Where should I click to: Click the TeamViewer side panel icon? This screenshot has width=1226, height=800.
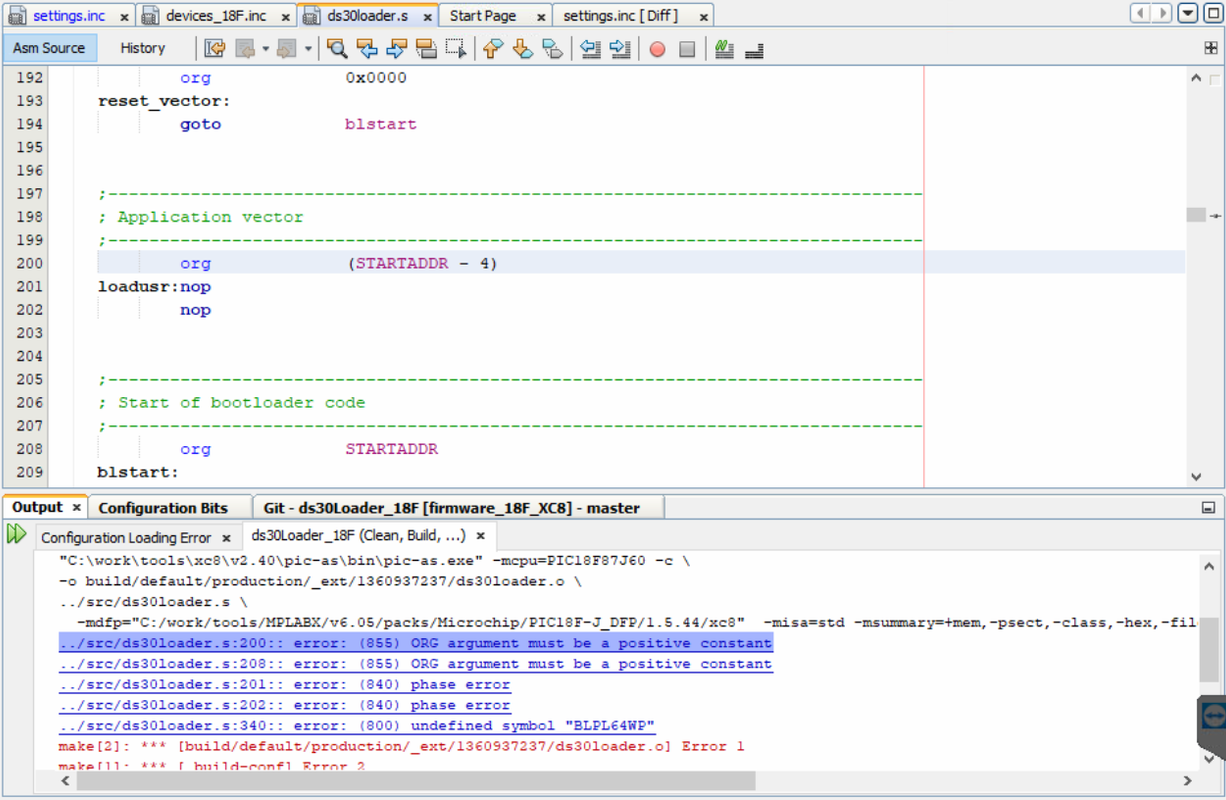(1212, 718)
